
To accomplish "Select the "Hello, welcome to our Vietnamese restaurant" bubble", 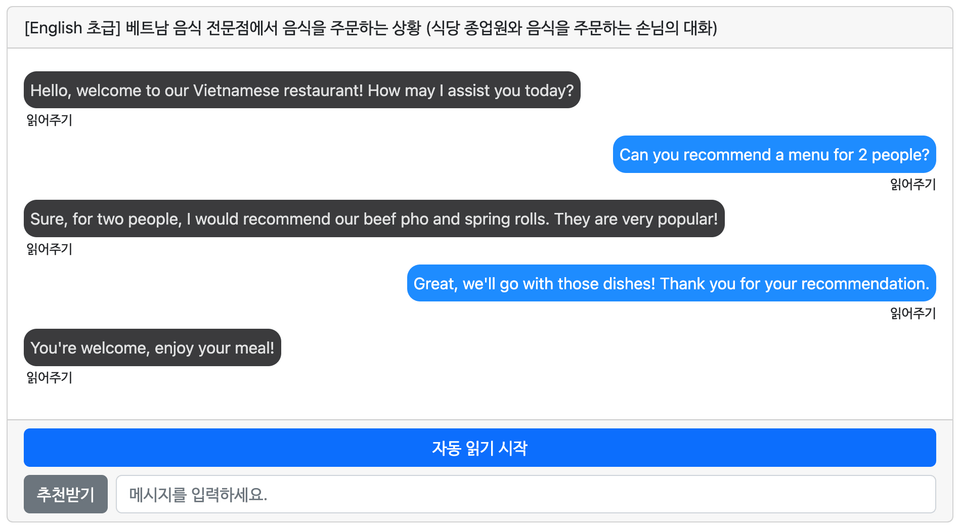I will coord(301,91).
